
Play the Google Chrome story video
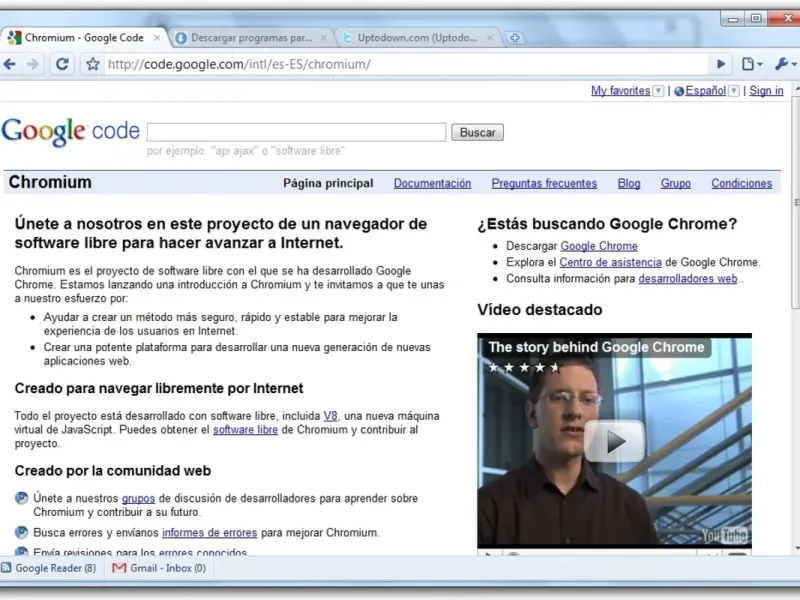pos(614,442)
